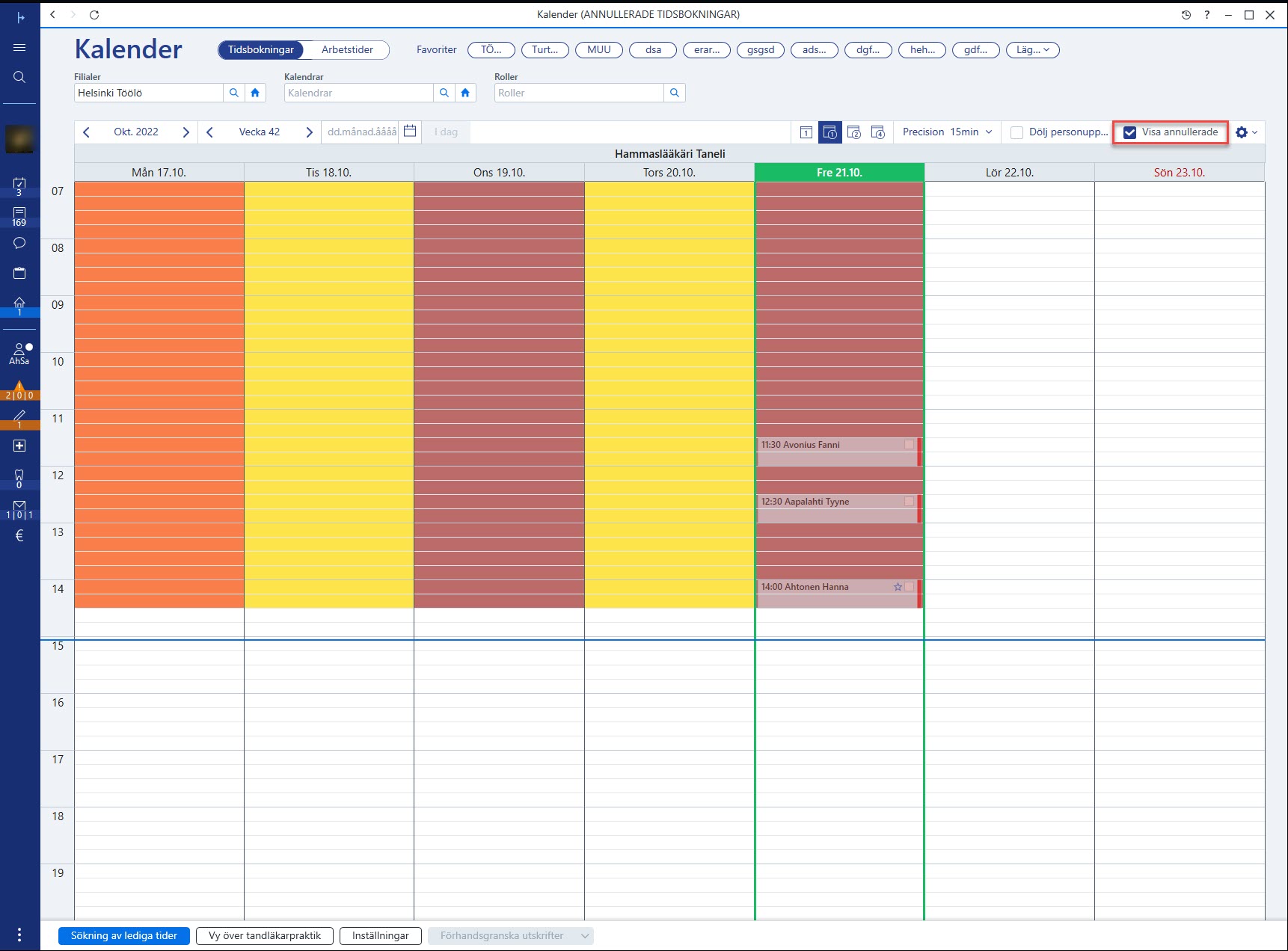This screenshot has width=1288, height=951.
Task: Click the sidebar search magnifier icon
Action: 19,77
